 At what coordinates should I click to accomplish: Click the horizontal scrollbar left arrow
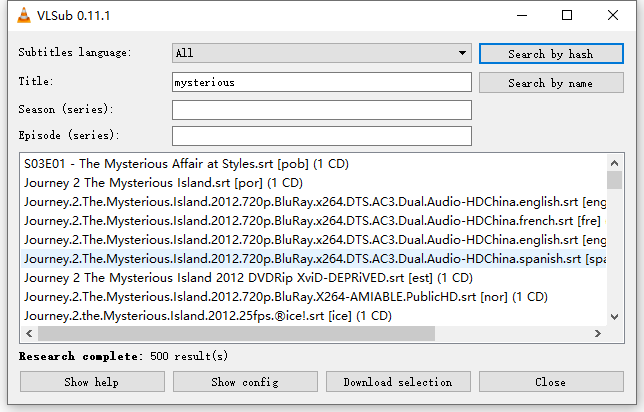point(29,334)
